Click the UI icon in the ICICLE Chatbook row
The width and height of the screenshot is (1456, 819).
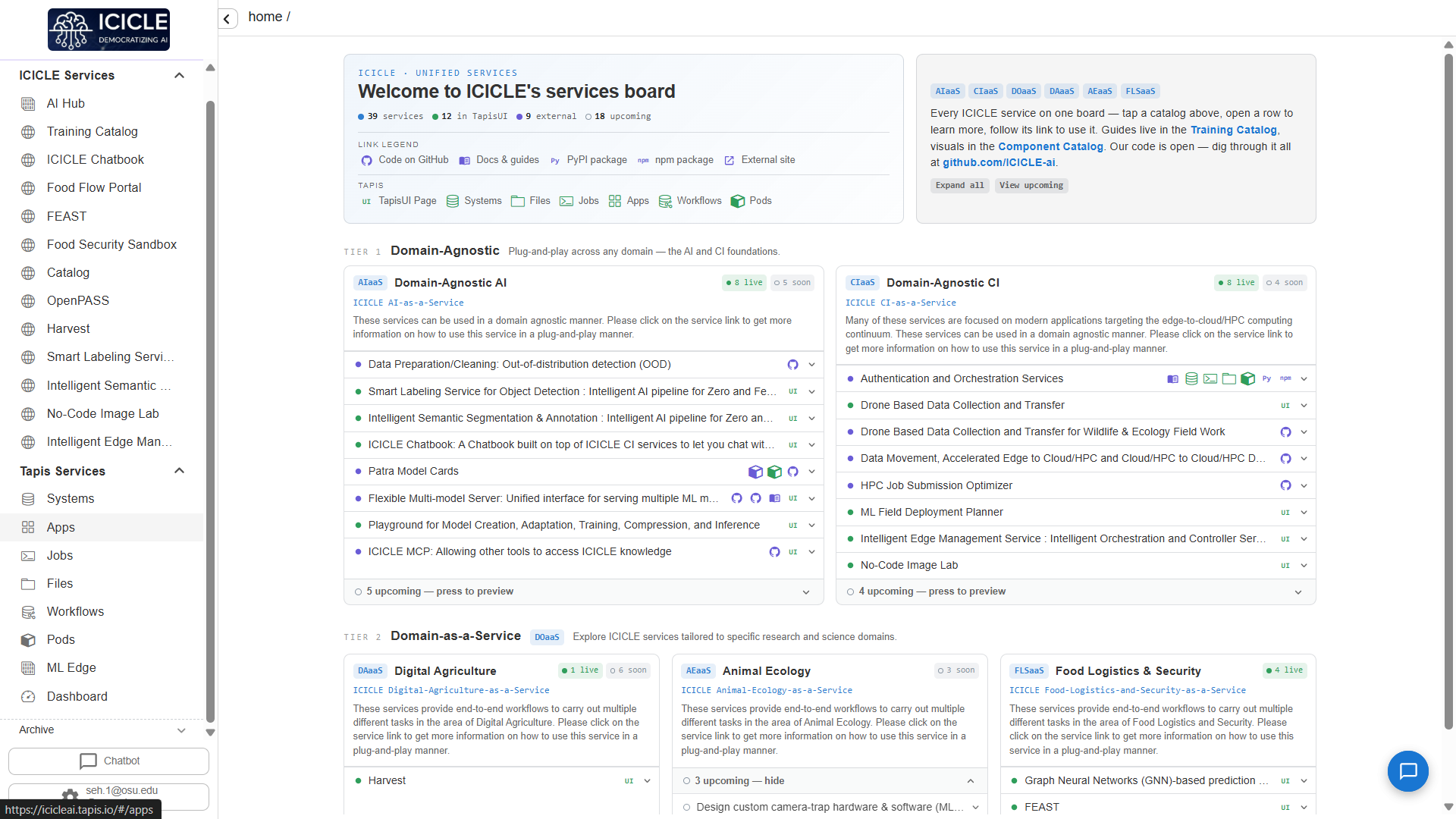click(792, 445)
